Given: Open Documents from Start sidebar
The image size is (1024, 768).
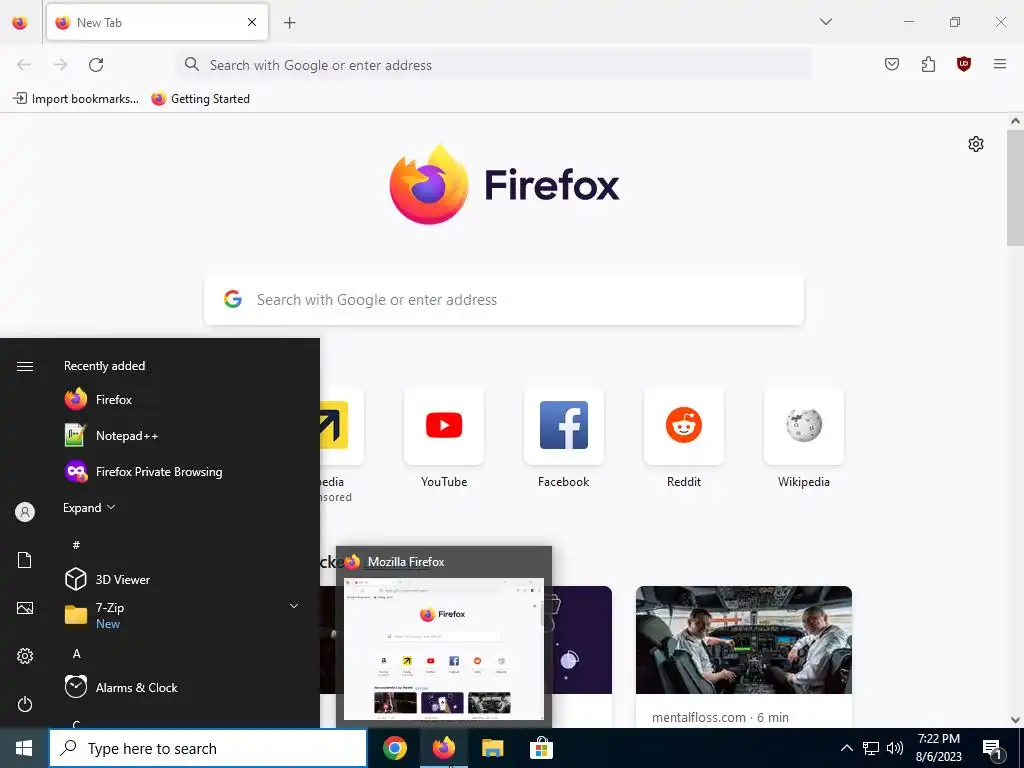Looking at the screenshot, I should (x=25, y=560).
